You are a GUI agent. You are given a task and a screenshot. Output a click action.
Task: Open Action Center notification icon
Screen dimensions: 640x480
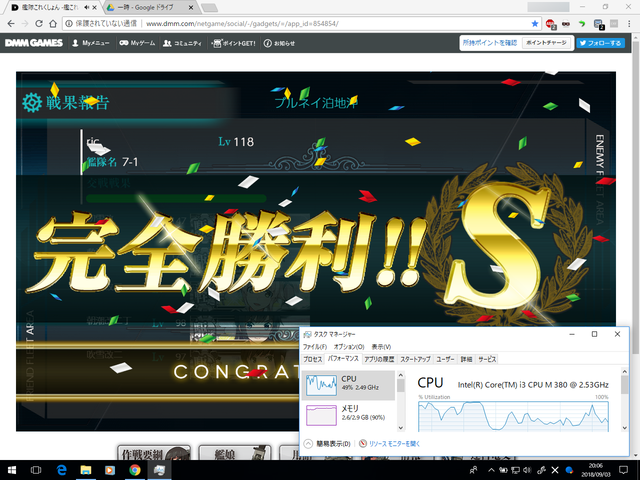(623, 470)
